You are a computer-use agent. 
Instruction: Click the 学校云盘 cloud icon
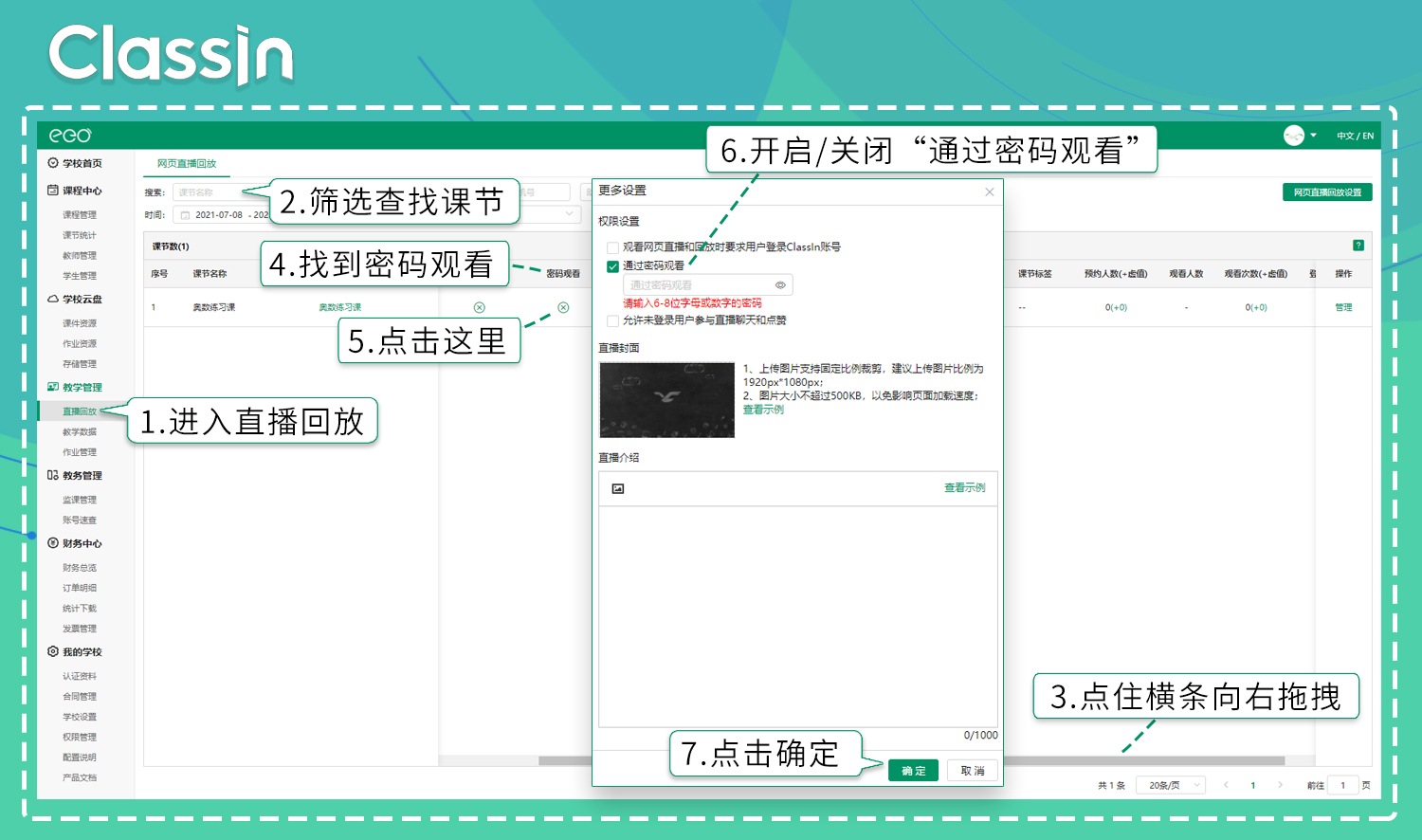click(x=53, y=299)
